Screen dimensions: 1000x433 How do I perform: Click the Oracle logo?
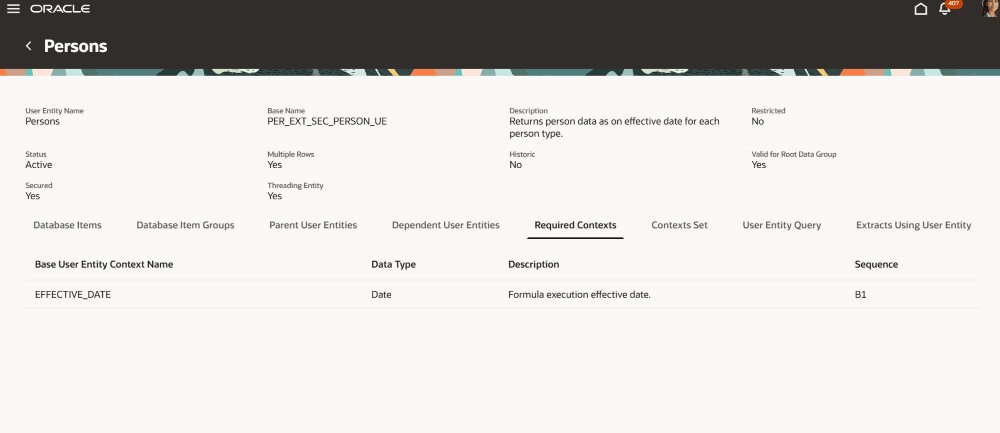click(60, 9)
